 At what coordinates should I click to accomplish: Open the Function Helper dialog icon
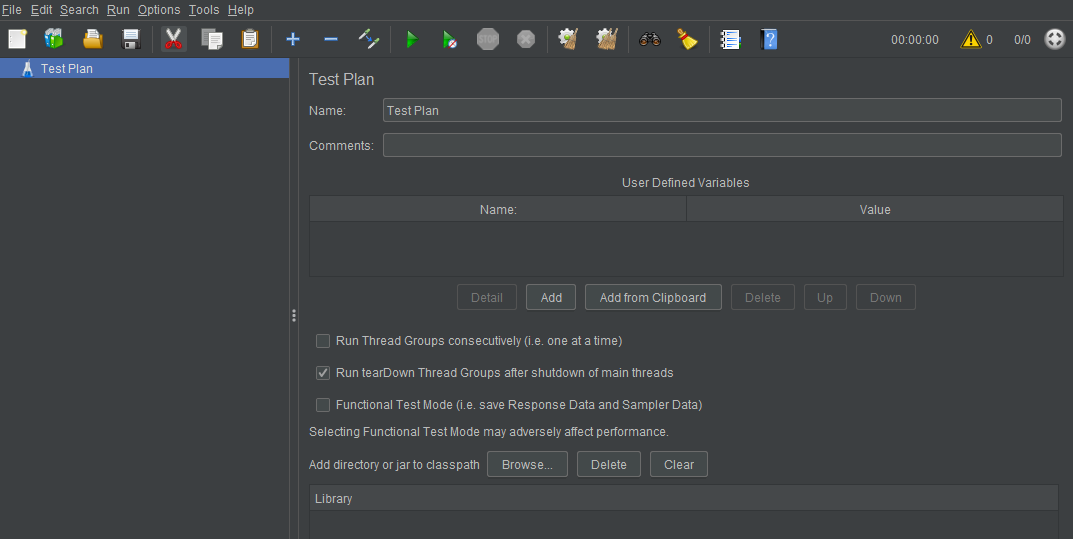tap(731, 39)
